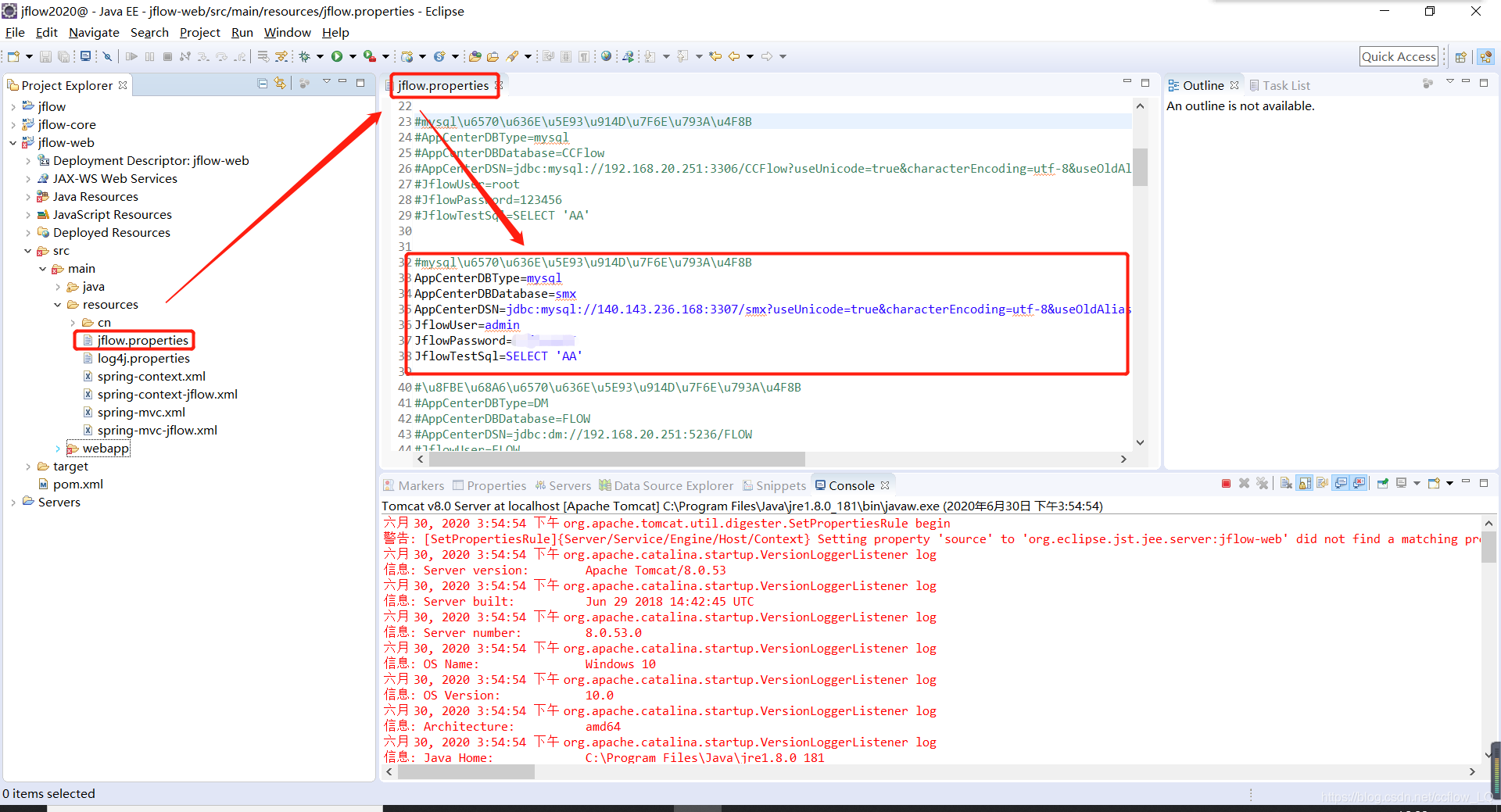Image resolution: width=1501 pixels, height=812 pixels.
Task: Open the New dropdown arrow
Action: click(29, 56)
